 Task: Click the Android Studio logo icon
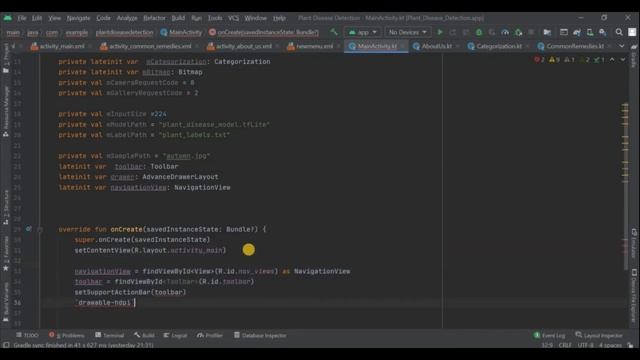point(7,18)
